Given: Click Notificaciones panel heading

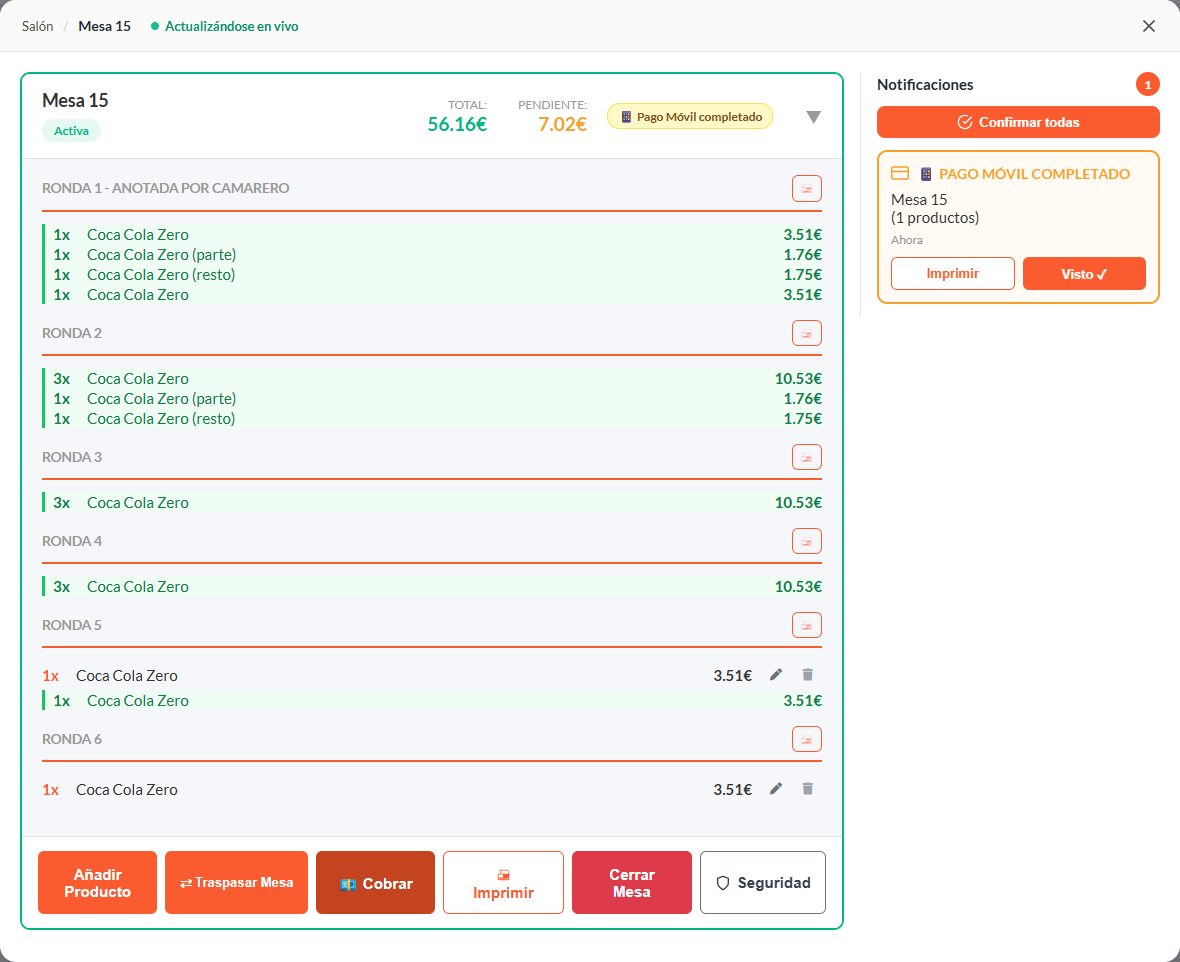Looking at the screenshot, I should tap(925, 84).
